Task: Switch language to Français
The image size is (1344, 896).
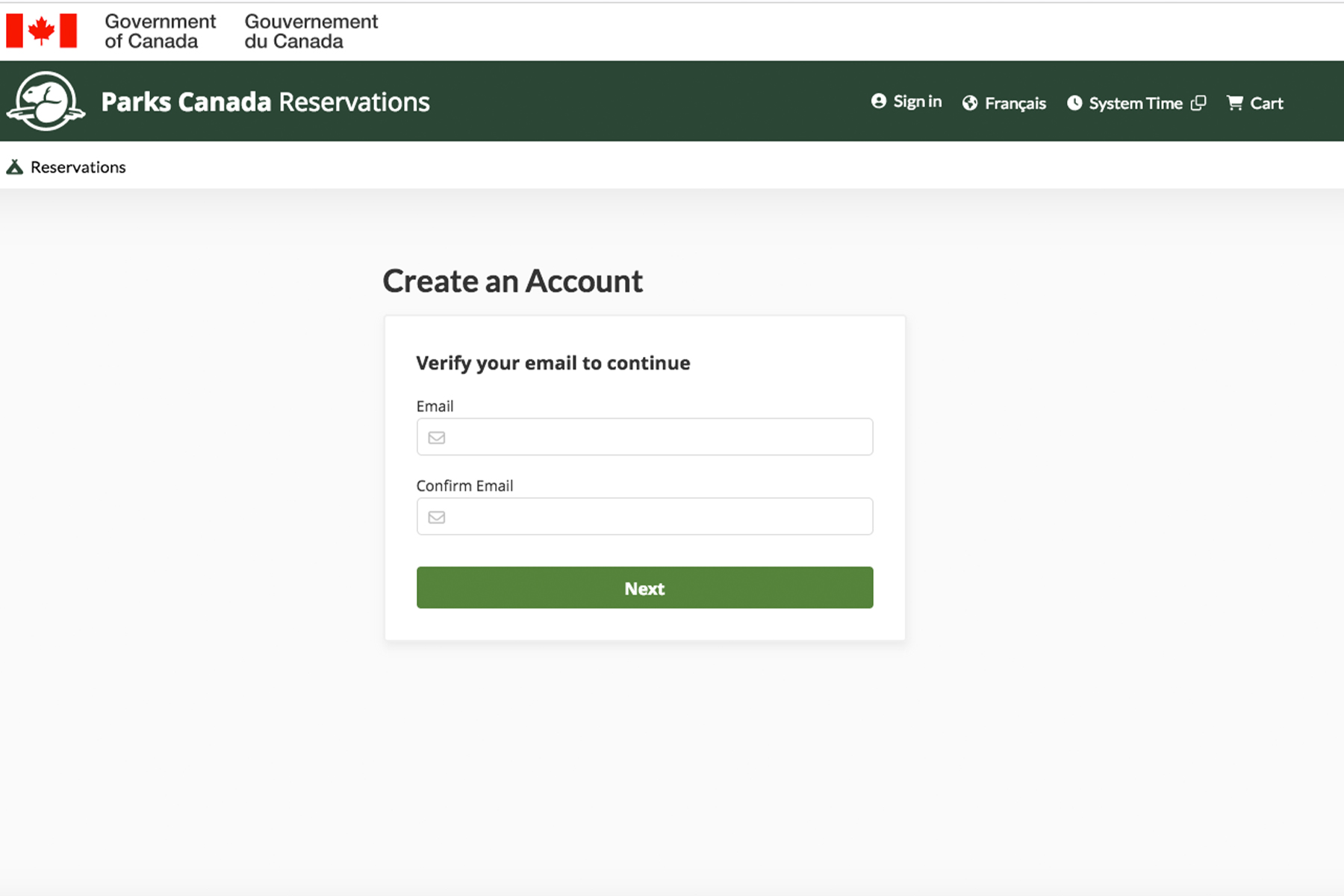Action: click(x=1015, y=103)
